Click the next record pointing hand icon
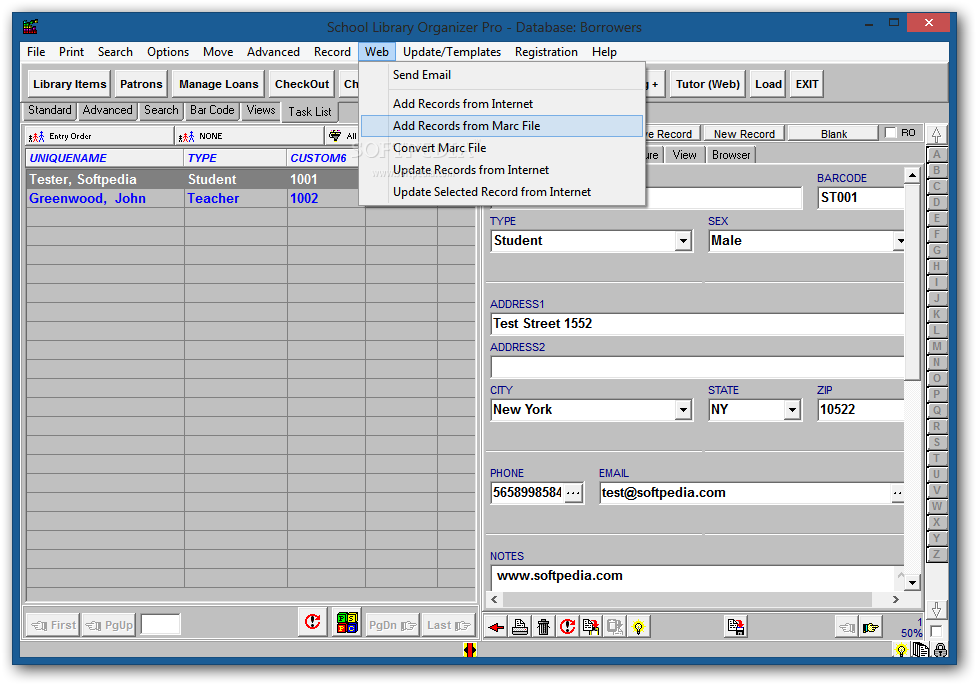Screen dimensions: 977x685 [x=870, y=627]
